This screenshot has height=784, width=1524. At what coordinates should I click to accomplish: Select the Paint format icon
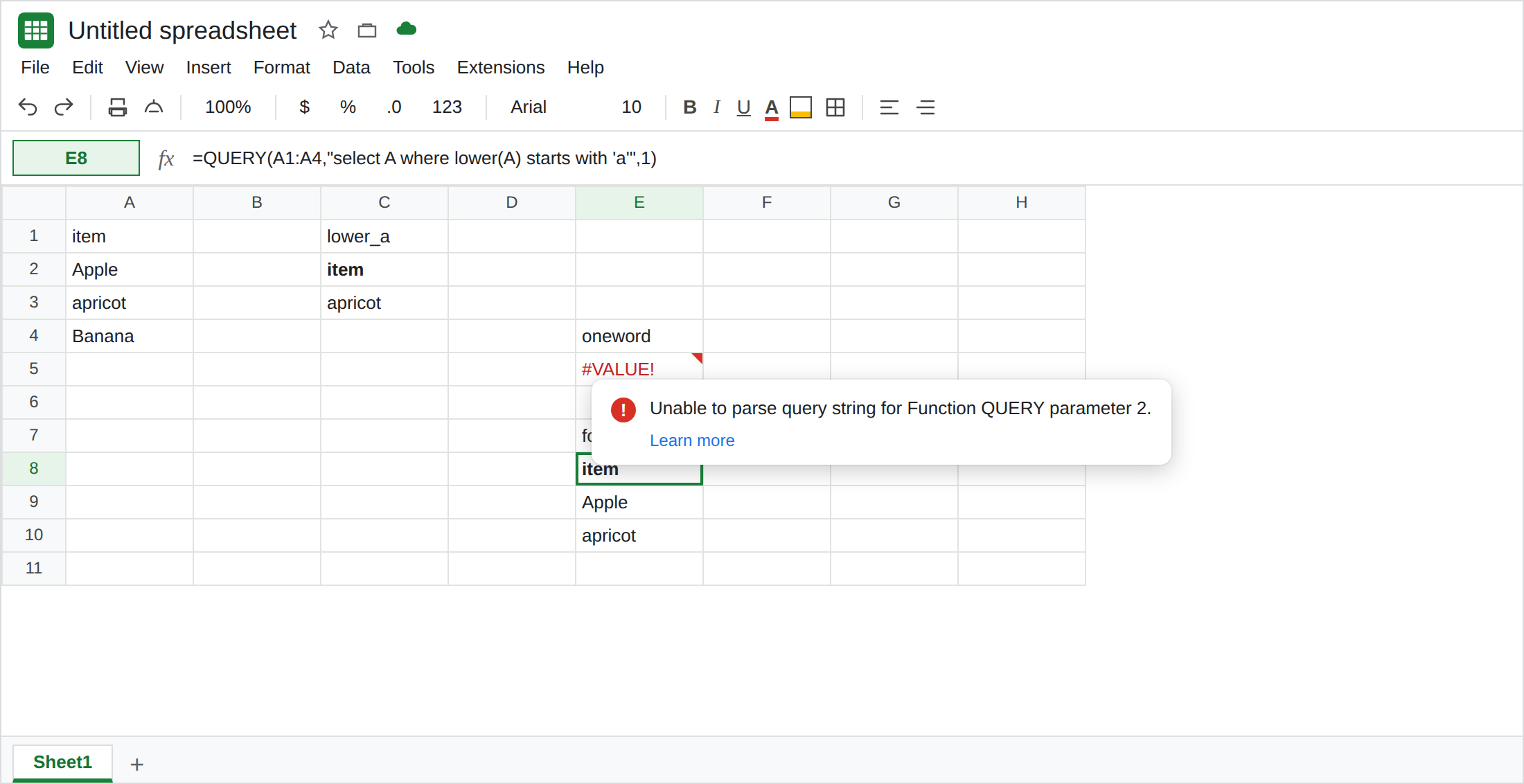(154, 107)
